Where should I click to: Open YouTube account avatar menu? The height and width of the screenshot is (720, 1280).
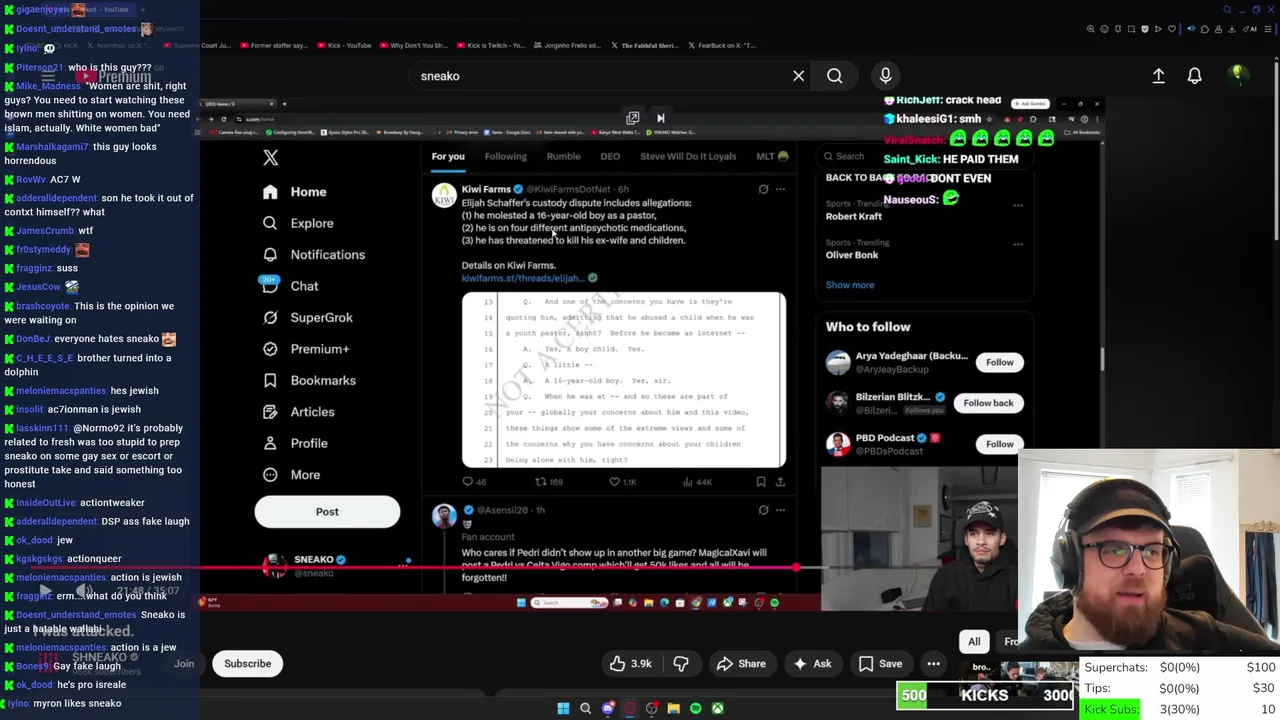tap(1237, 75)
